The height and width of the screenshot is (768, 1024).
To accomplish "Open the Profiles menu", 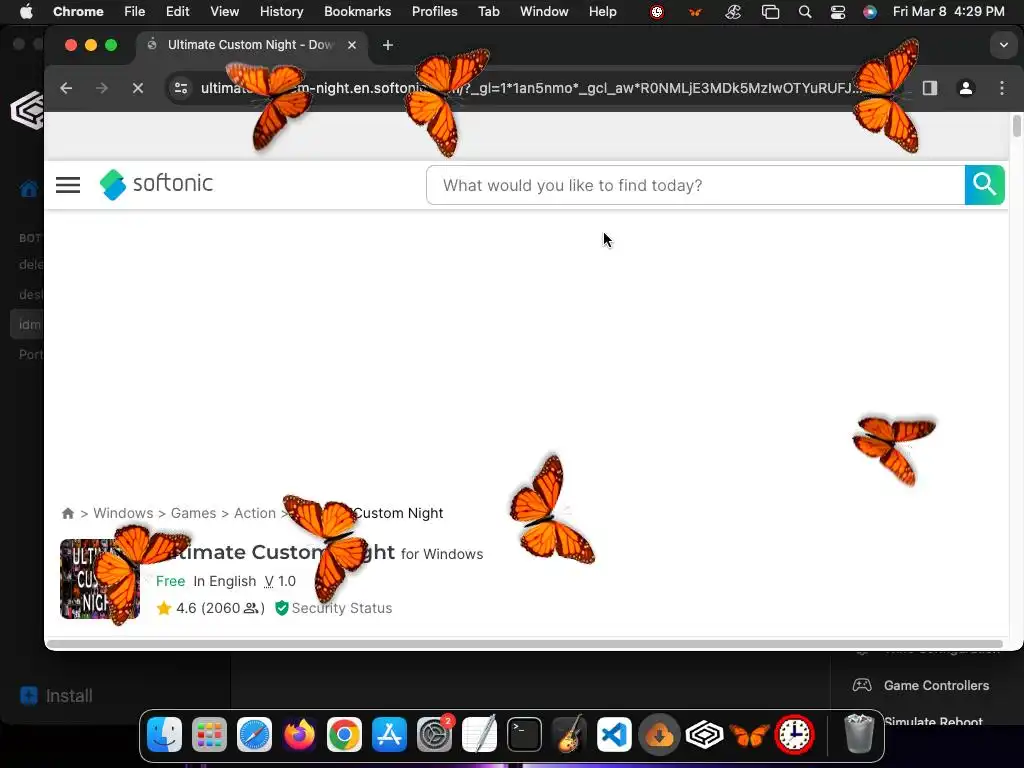I will (434, 12).
